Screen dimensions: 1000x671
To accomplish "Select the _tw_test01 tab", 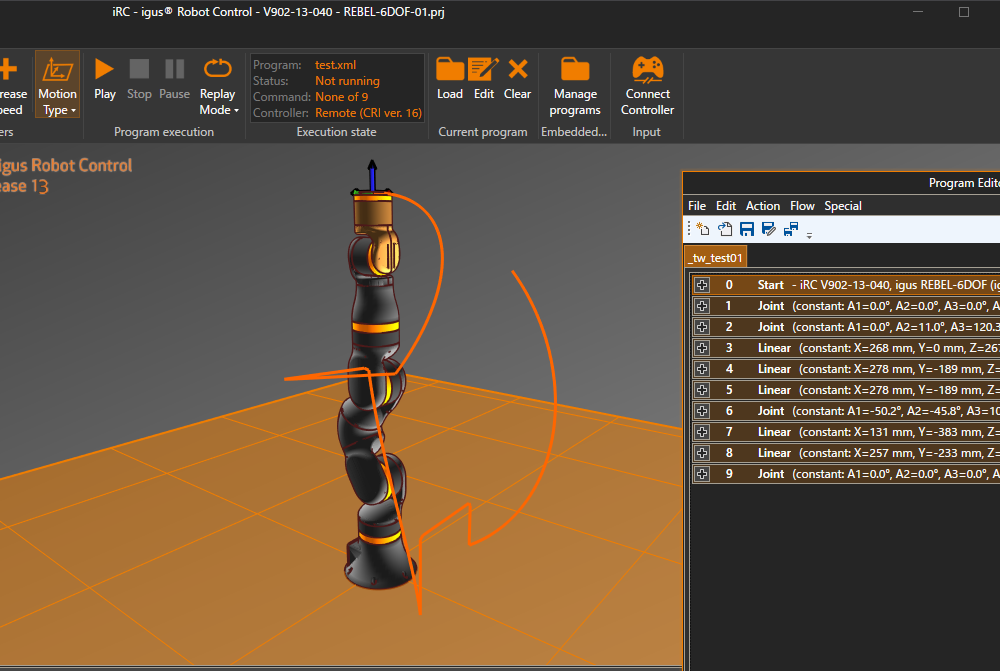I will [x=715, y=258].
